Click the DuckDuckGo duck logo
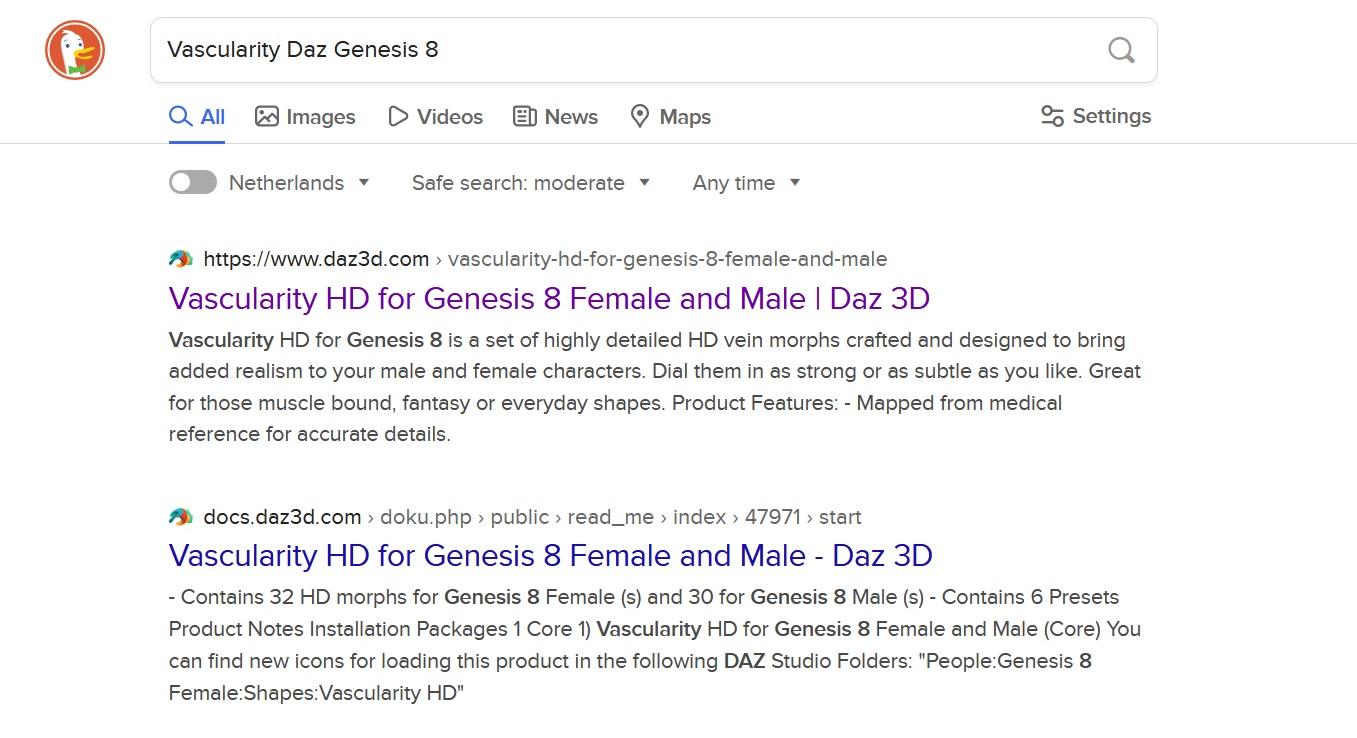1357x738 pixels. (x=75, y=50)
